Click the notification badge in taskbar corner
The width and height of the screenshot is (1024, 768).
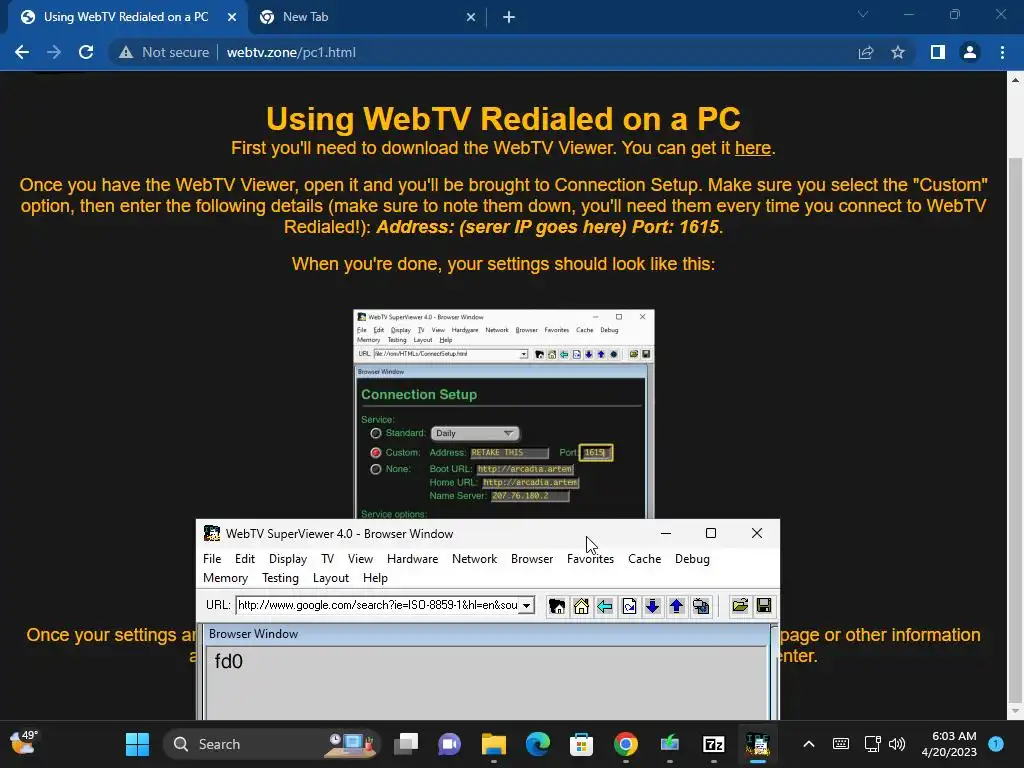click(x=996, y=743)
